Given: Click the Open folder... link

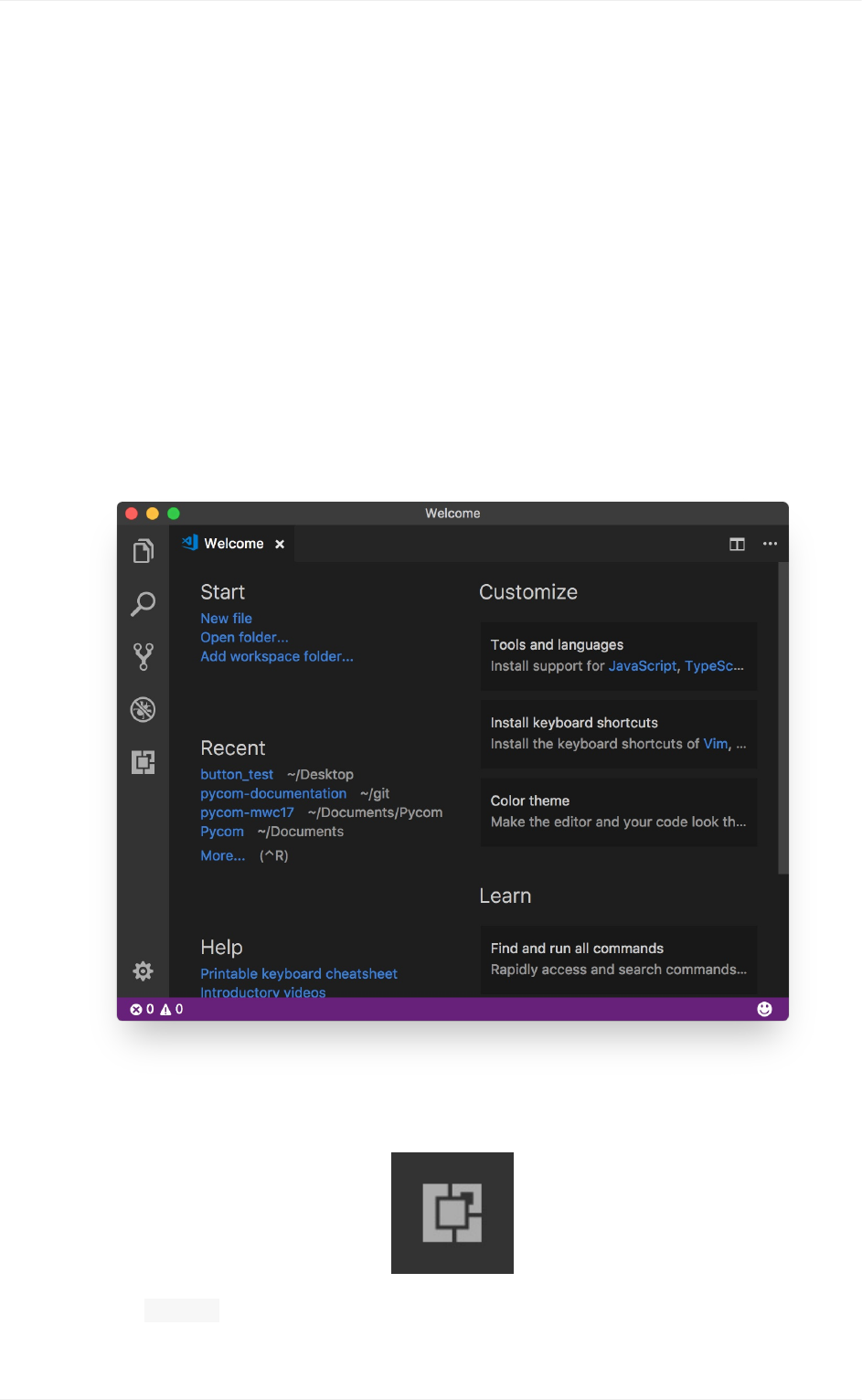Looking at the screenshot, I should click(x=245, y=637).
